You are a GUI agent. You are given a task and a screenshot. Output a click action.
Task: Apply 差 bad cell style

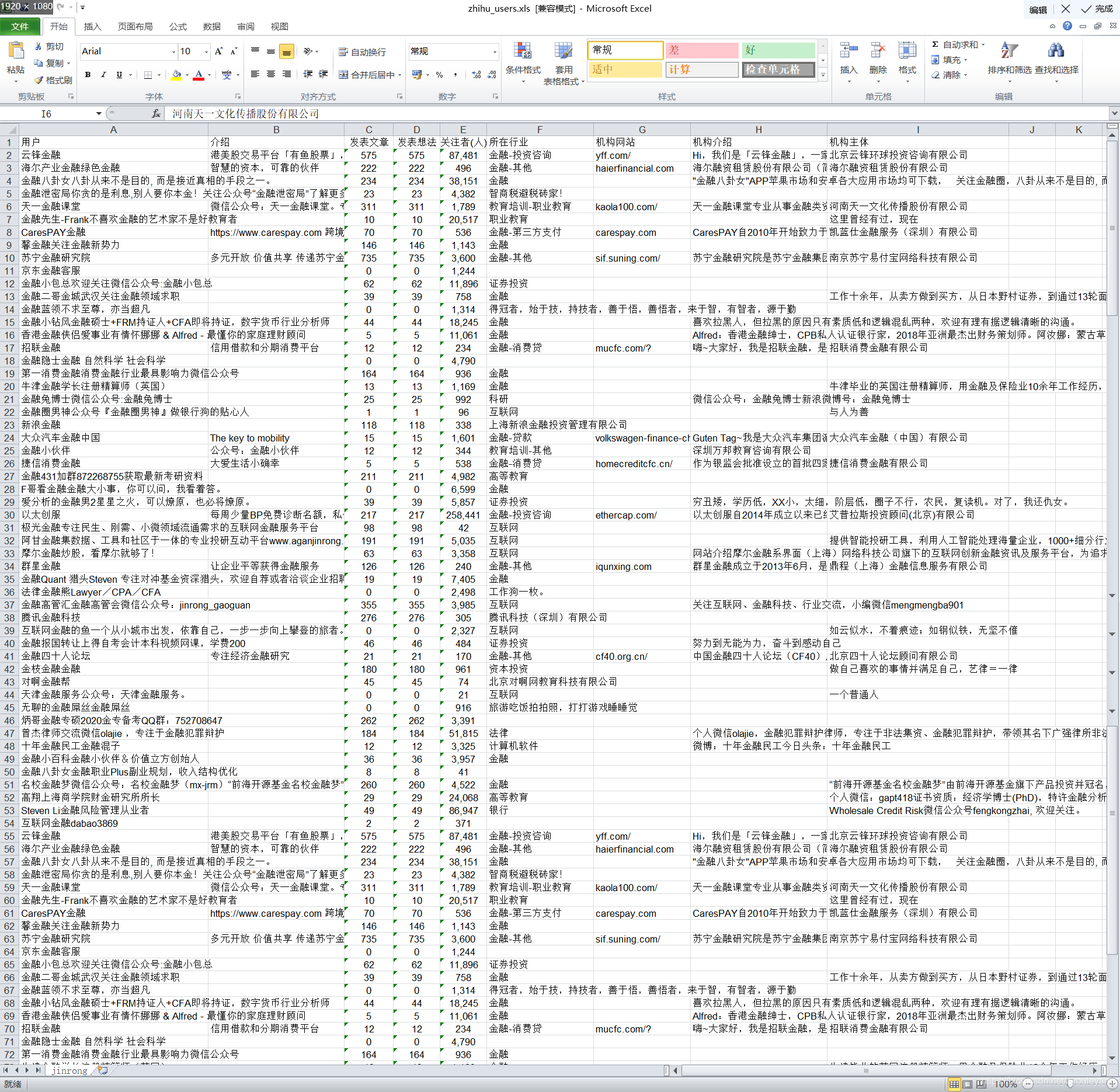(x=701, y=50)
